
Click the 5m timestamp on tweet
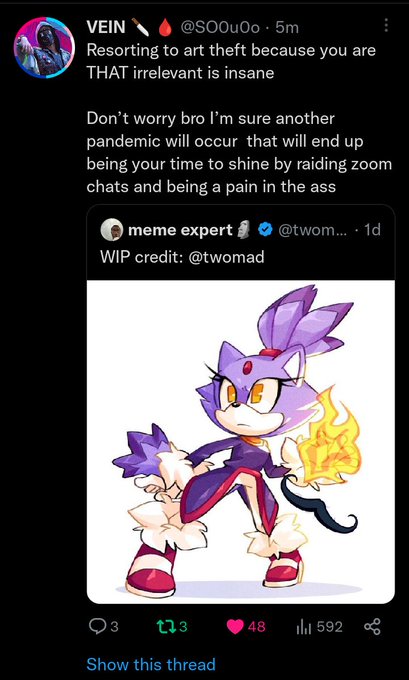287,27
